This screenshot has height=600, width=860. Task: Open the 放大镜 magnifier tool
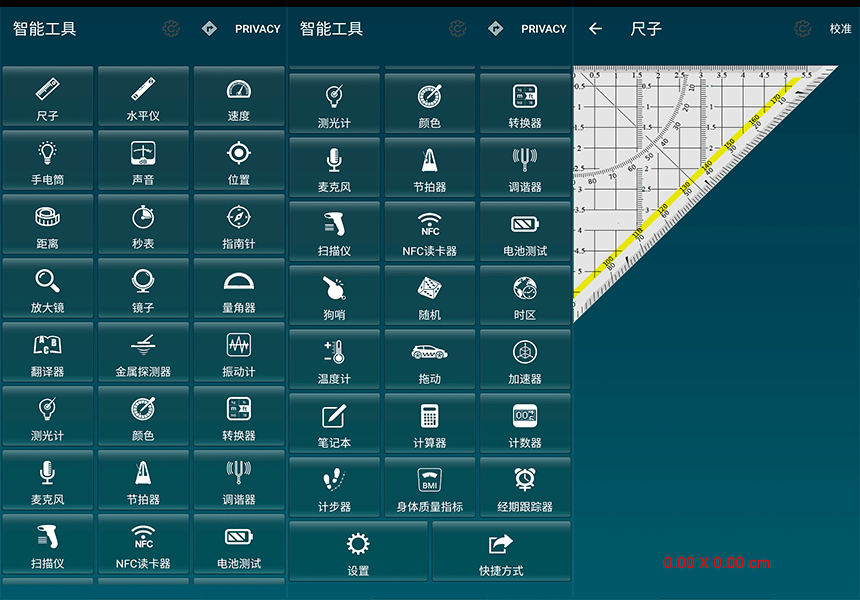47,289
